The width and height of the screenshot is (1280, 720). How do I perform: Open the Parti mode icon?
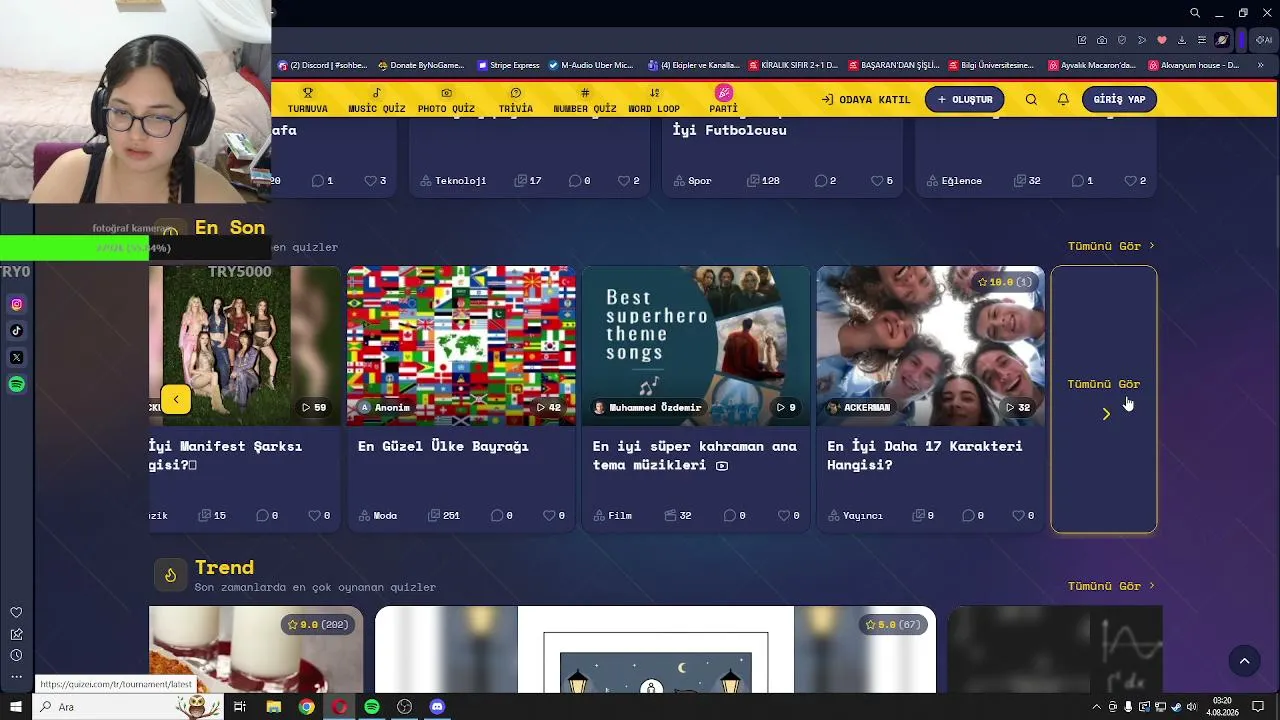click(x=724, y=100)
